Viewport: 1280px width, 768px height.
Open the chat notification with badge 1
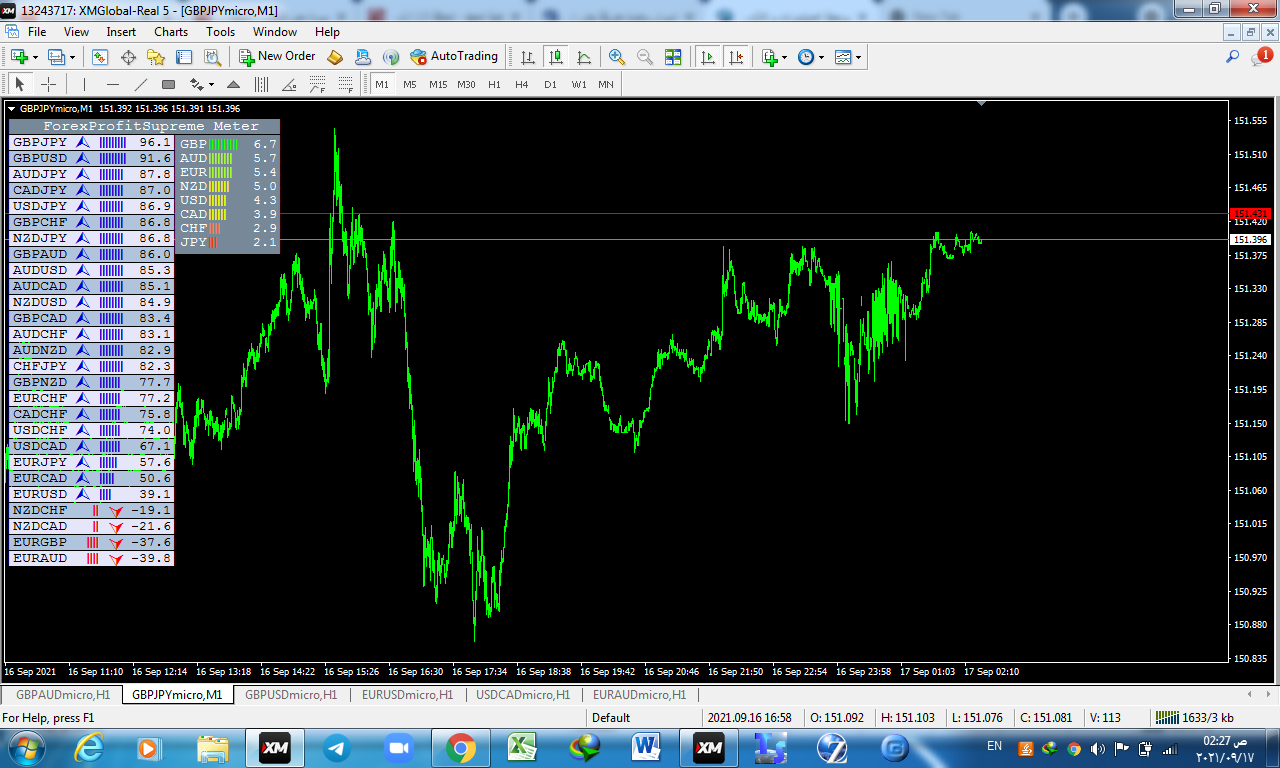(1261, 57)
